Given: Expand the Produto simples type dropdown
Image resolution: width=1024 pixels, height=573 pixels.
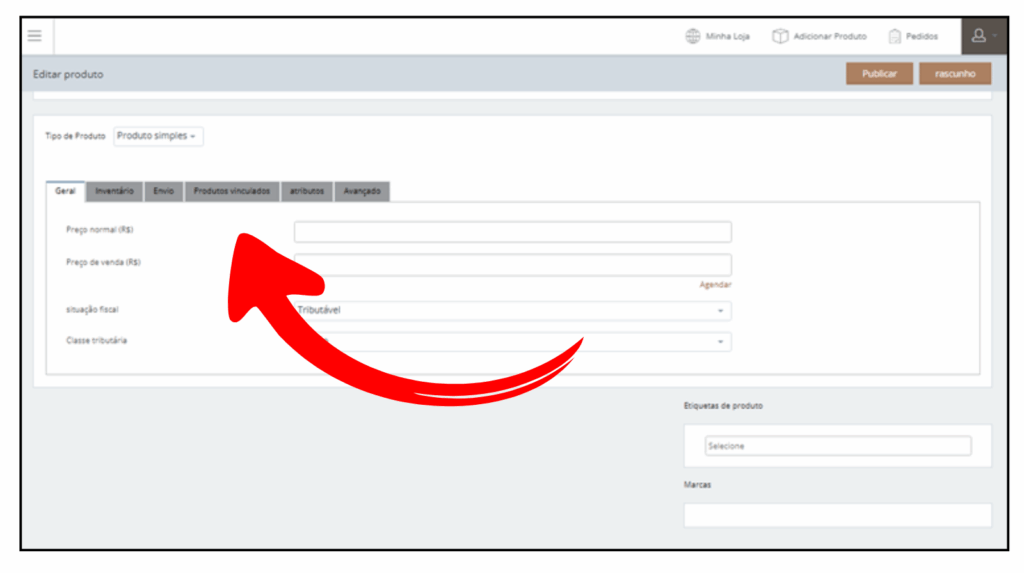Looking at the screenshot, I should (159, 136).
